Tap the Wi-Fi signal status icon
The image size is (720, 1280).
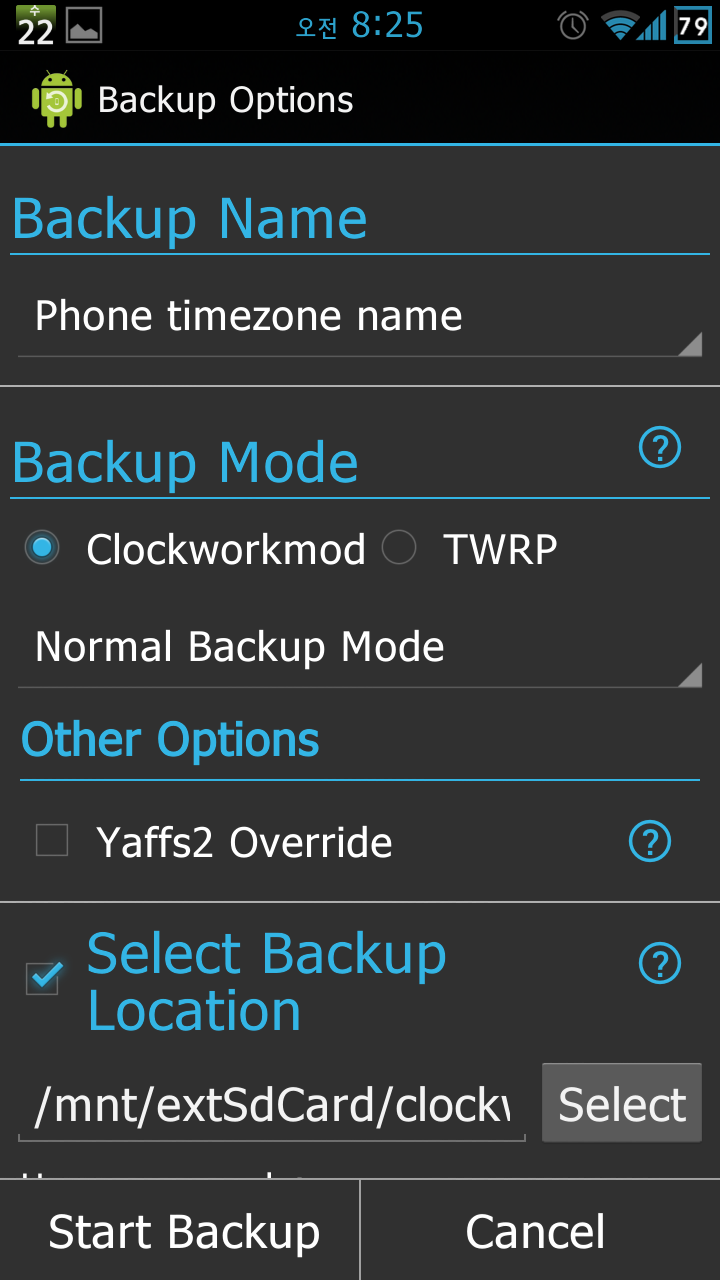pos(620,25)
